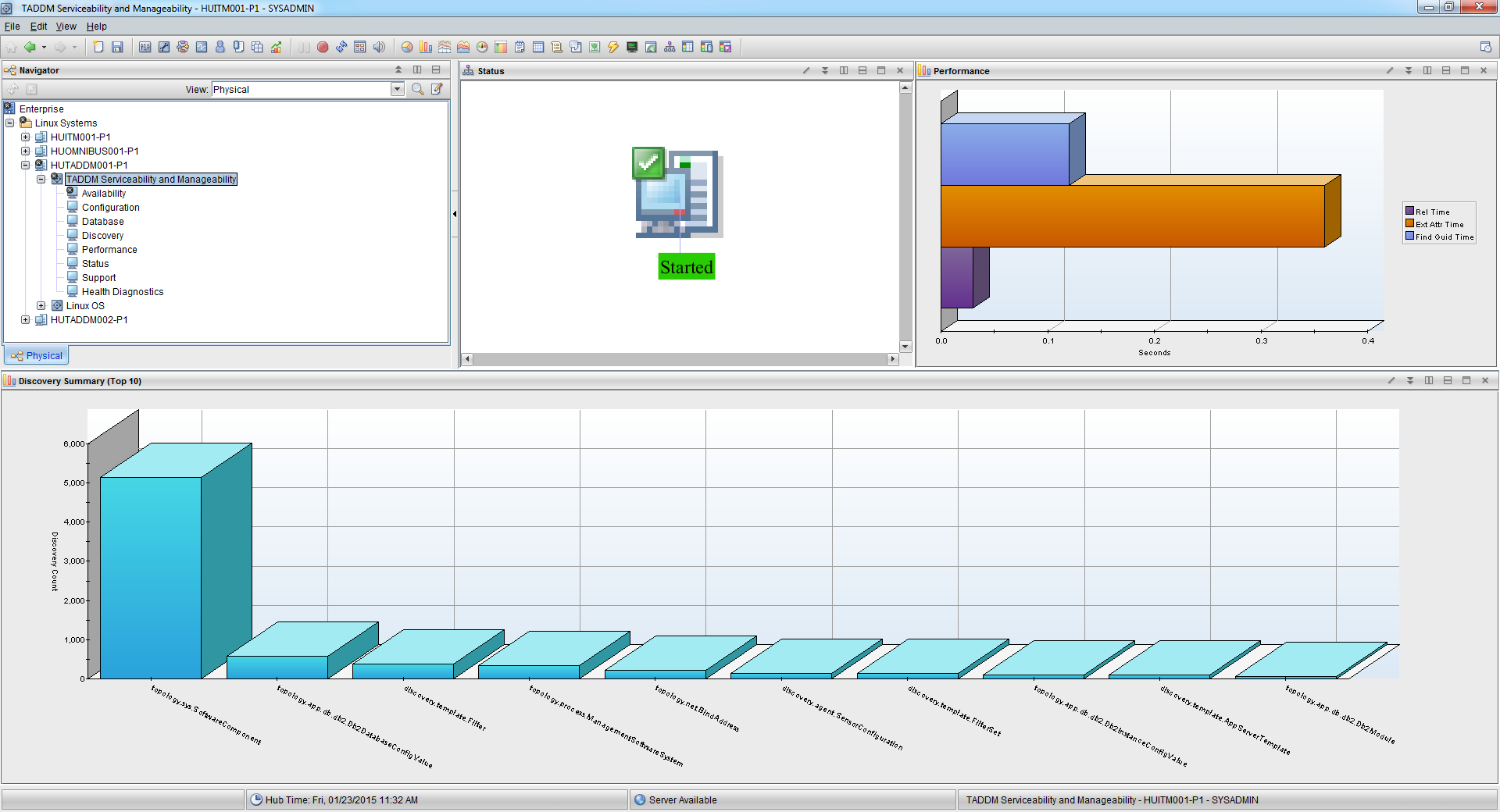Select Database in the navigator tree

point(103,221)
